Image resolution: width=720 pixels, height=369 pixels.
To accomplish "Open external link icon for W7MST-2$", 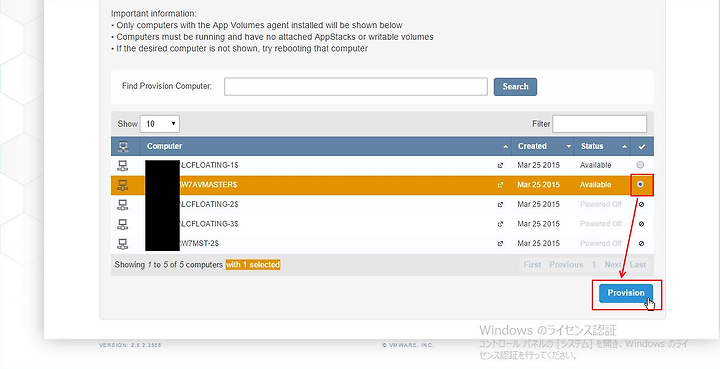I will 501,244.
